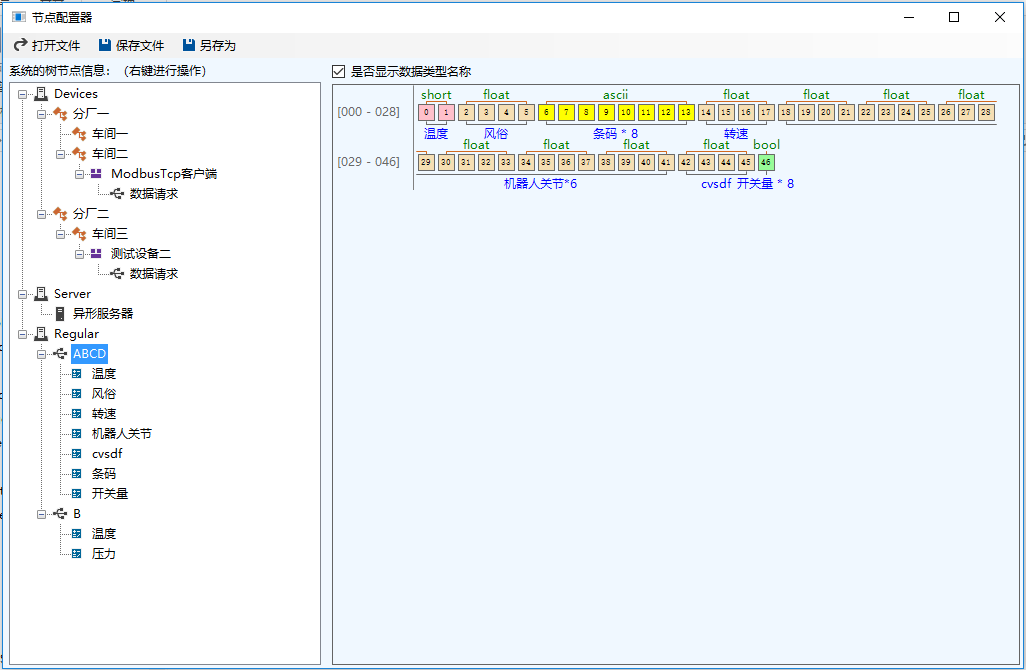Image resolution: width=1026 pixels, height=670 pixels.
Task: Click byte cell 29 in second row
Action: [x=426, y=162]
